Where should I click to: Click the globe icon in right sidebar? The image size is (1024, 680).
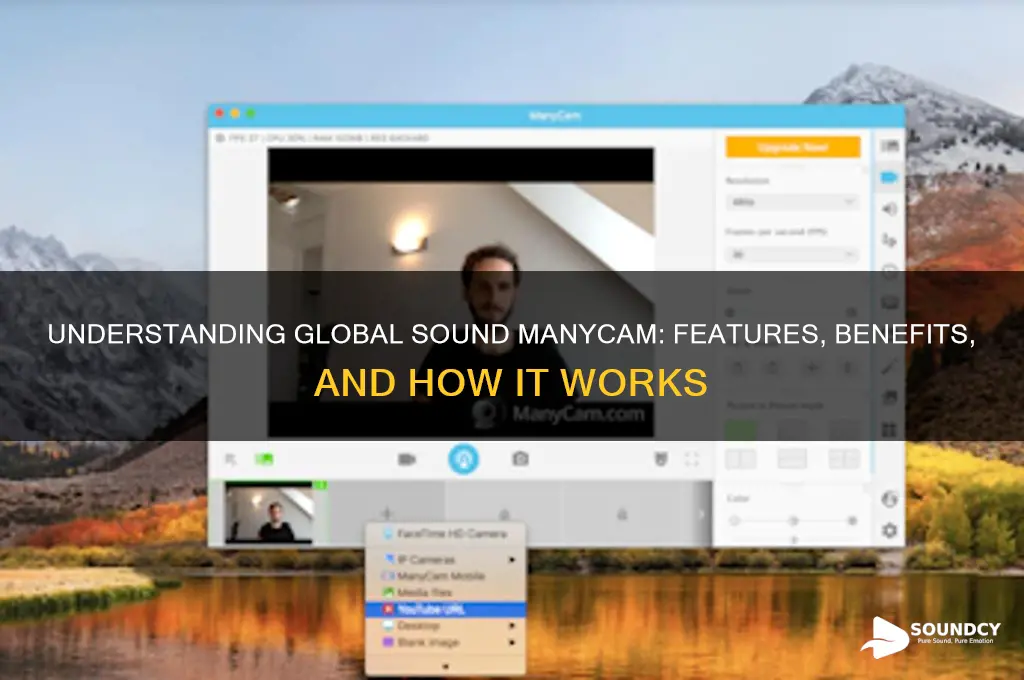[x=889, y=499]
